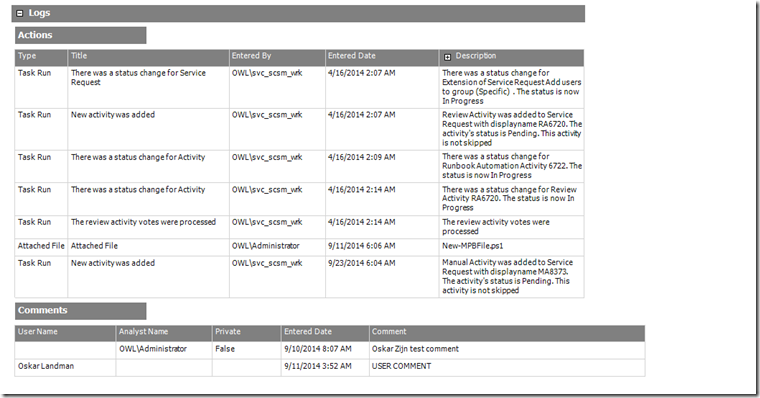
Task: Select the 'There was a status change for Service Request' title
Action: tap(148, 87)
